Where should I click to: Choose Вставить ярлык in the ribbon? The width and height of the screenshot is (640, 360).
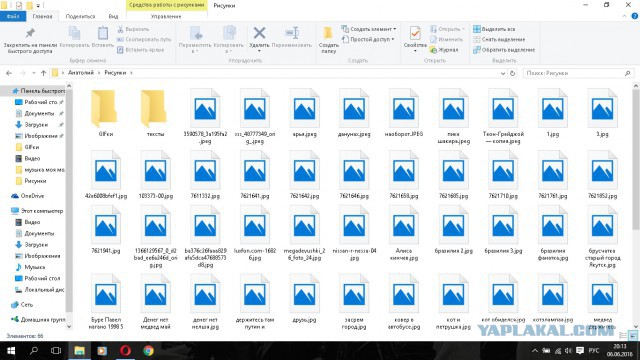tap(140, 50)
